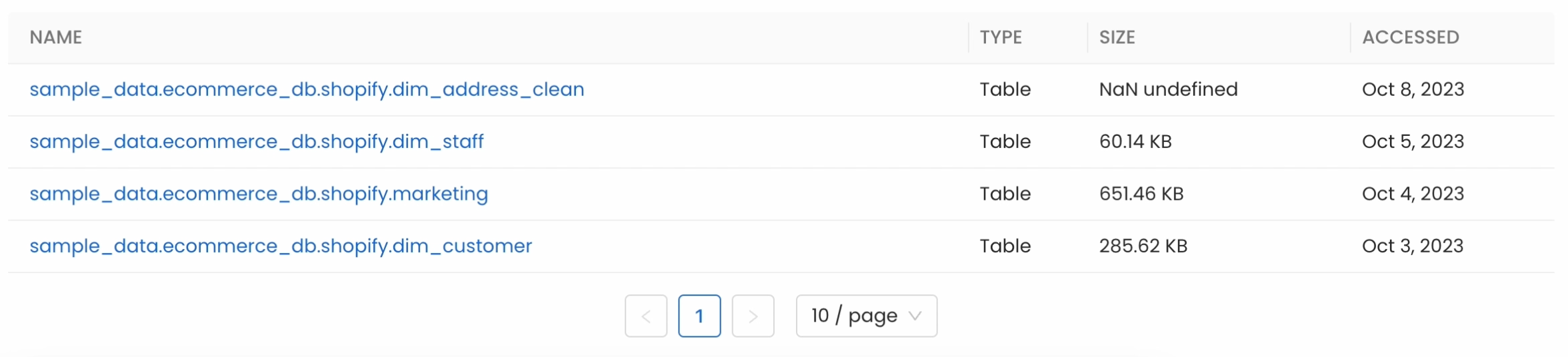Open the 10 / page size dropdown
The width and height of the screenshot is (1568, 357).
click(x=867, y=316)
